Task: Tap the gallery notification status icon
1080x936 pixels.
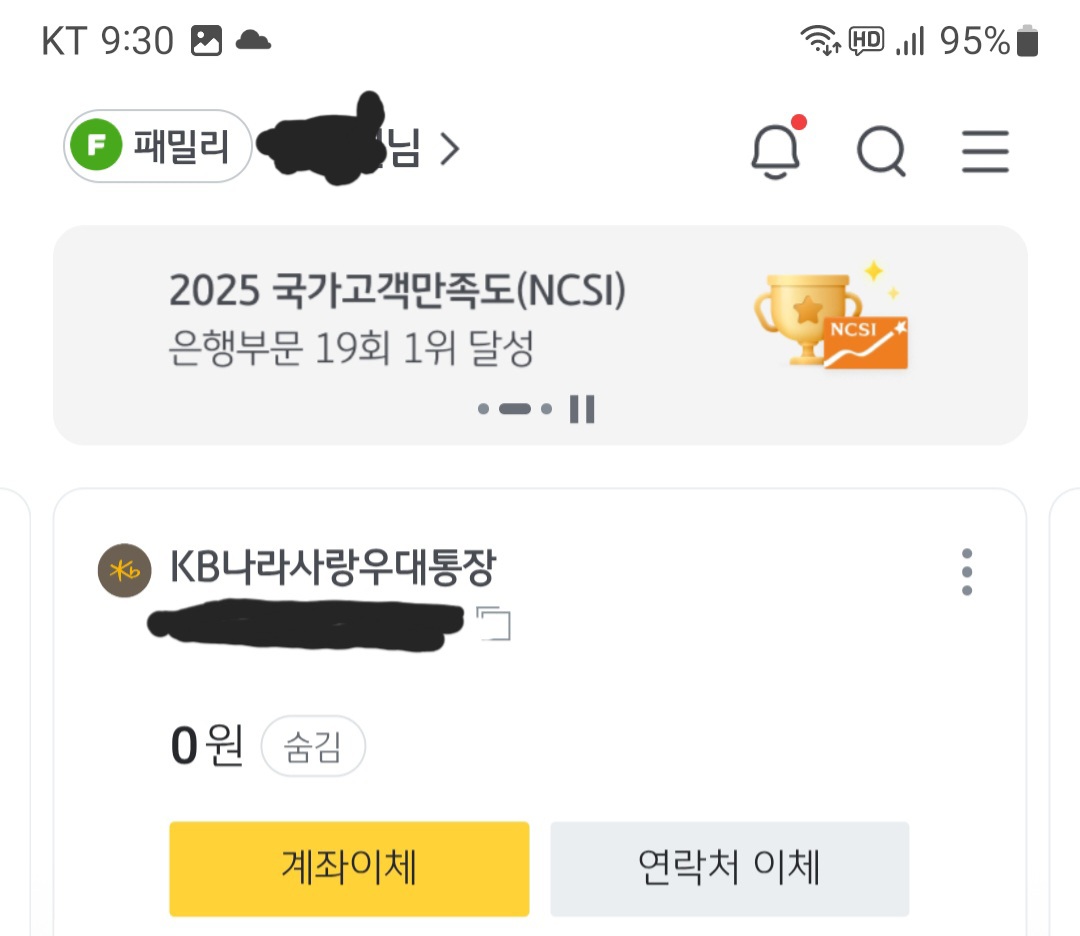Action: click(206, 41)
